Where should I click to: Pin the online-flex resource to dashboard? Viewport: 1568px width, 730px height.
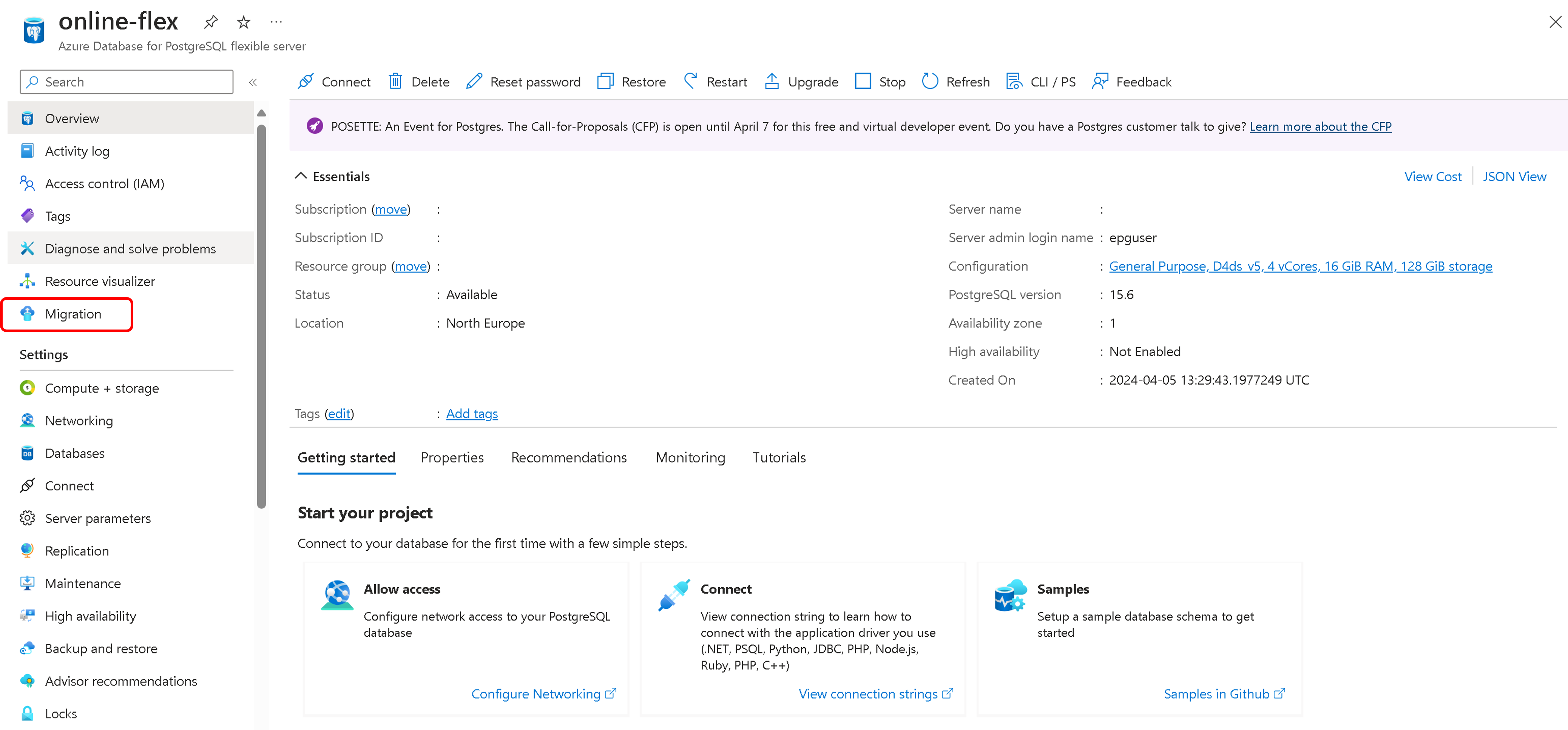point(211,23)
